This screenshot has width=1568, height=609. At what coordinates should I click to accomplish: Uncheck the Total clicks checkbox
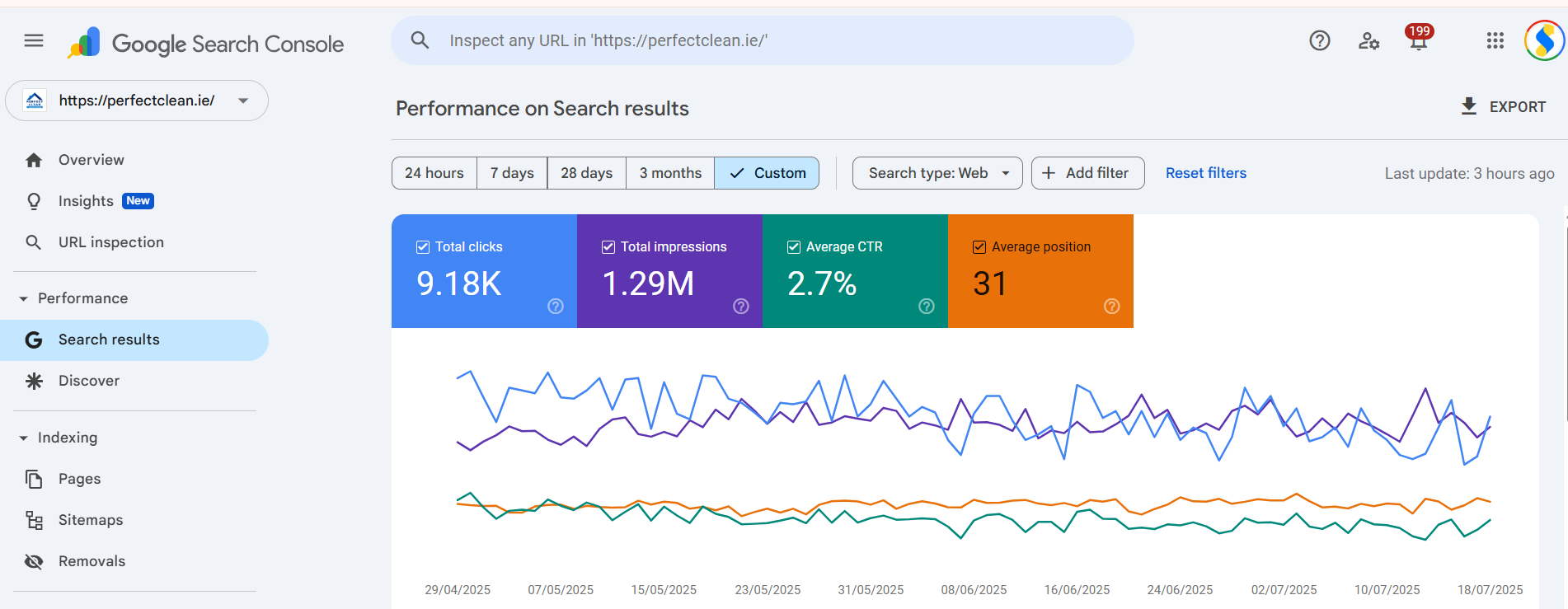(423, 247)
